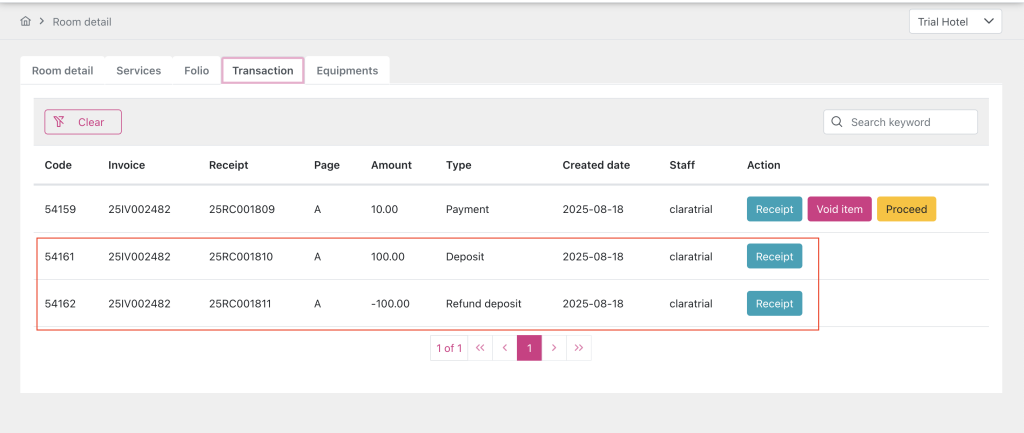Click the filter icon on Clear button
Image resolution: width=1024 pixels, height=433 pixels.
click(60, 122)
